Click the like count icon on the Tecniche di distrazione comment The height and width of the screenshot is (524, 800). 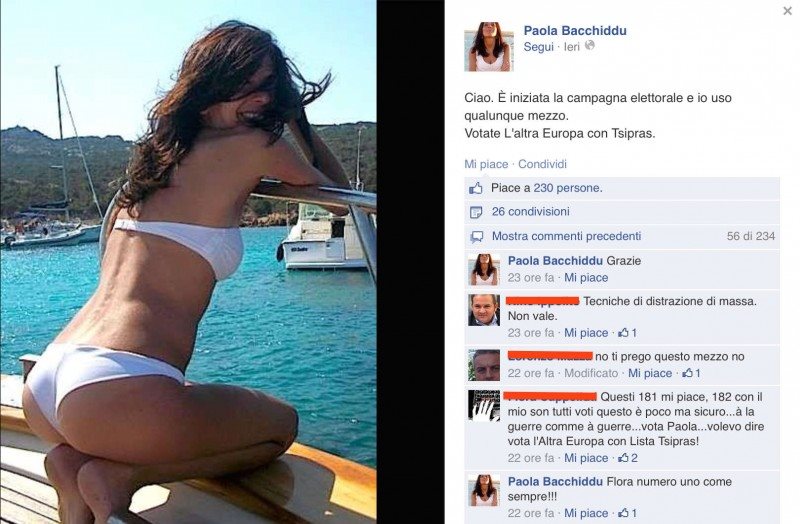[628, 333]
